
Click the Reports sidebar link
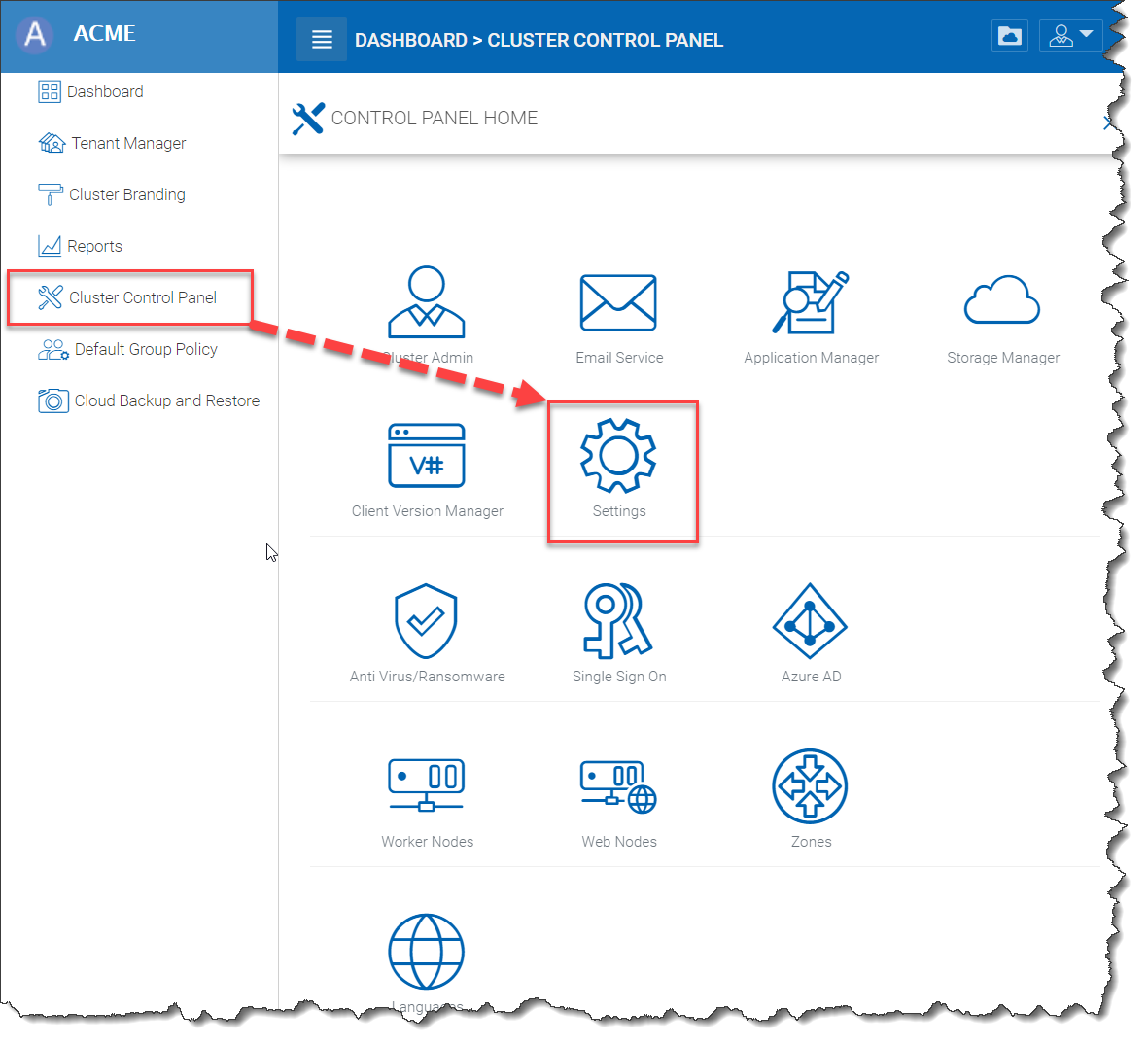pos(94,246)
